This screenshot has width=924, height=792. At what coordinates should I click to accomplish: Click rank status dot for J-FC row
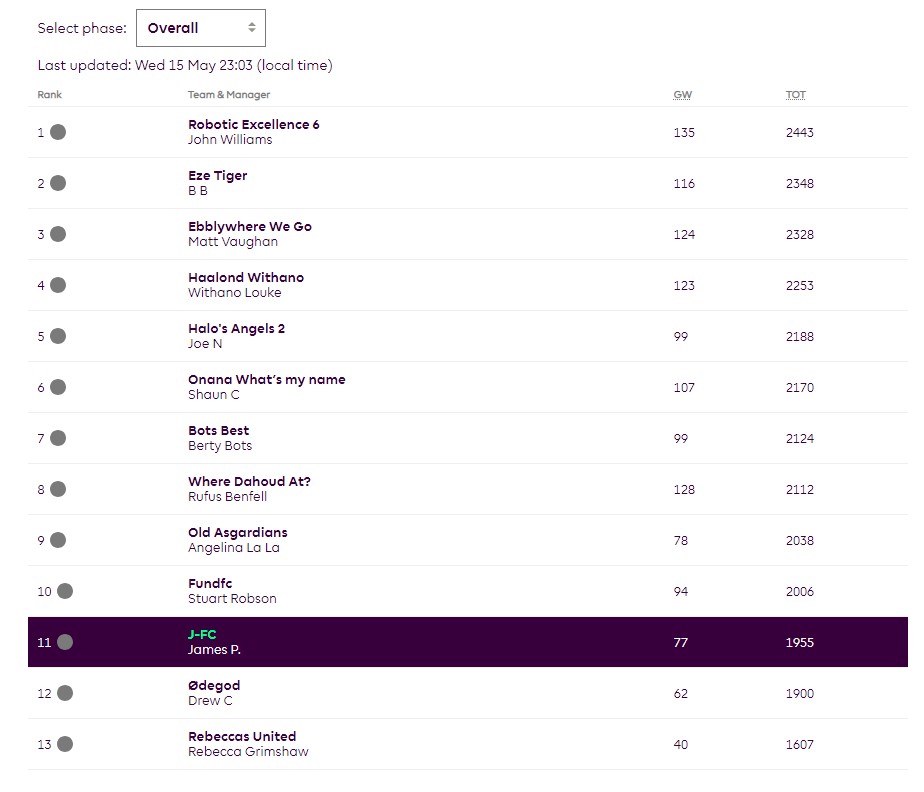coord(65,642)
